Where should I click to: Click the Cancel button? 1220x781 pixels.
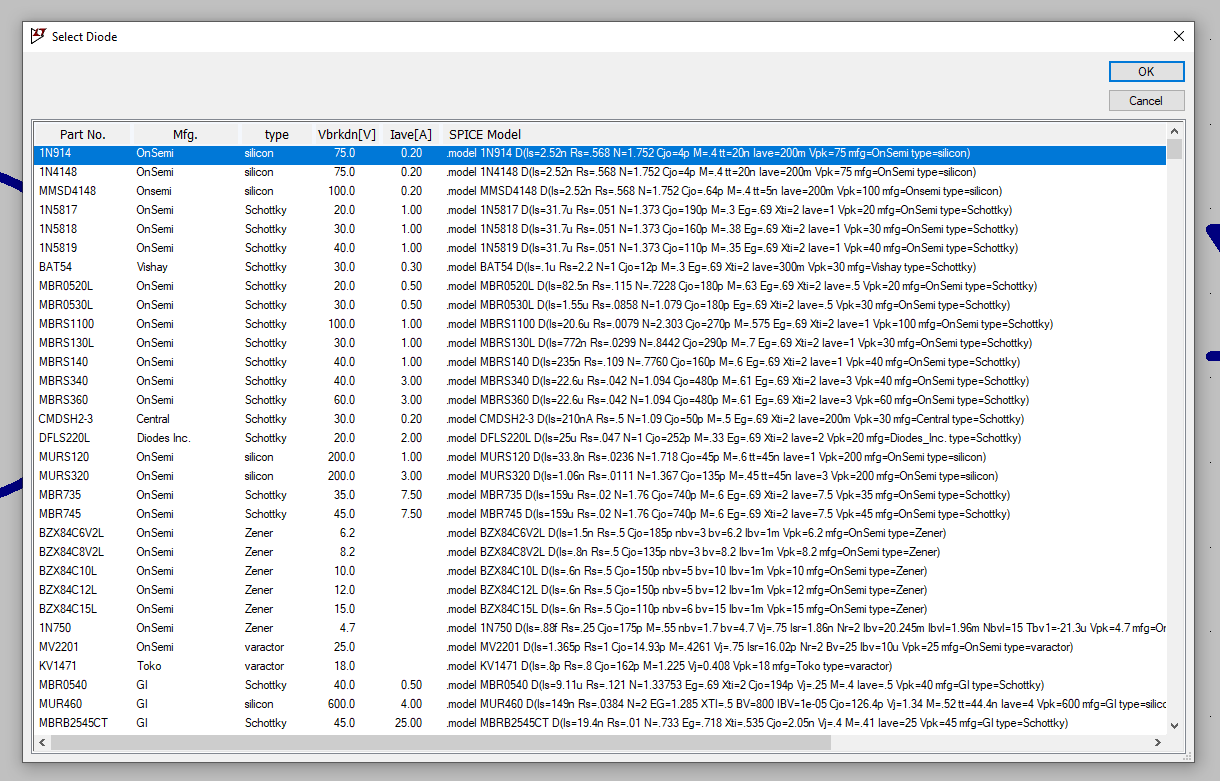pyautogui.click(x=1146, y=100)
